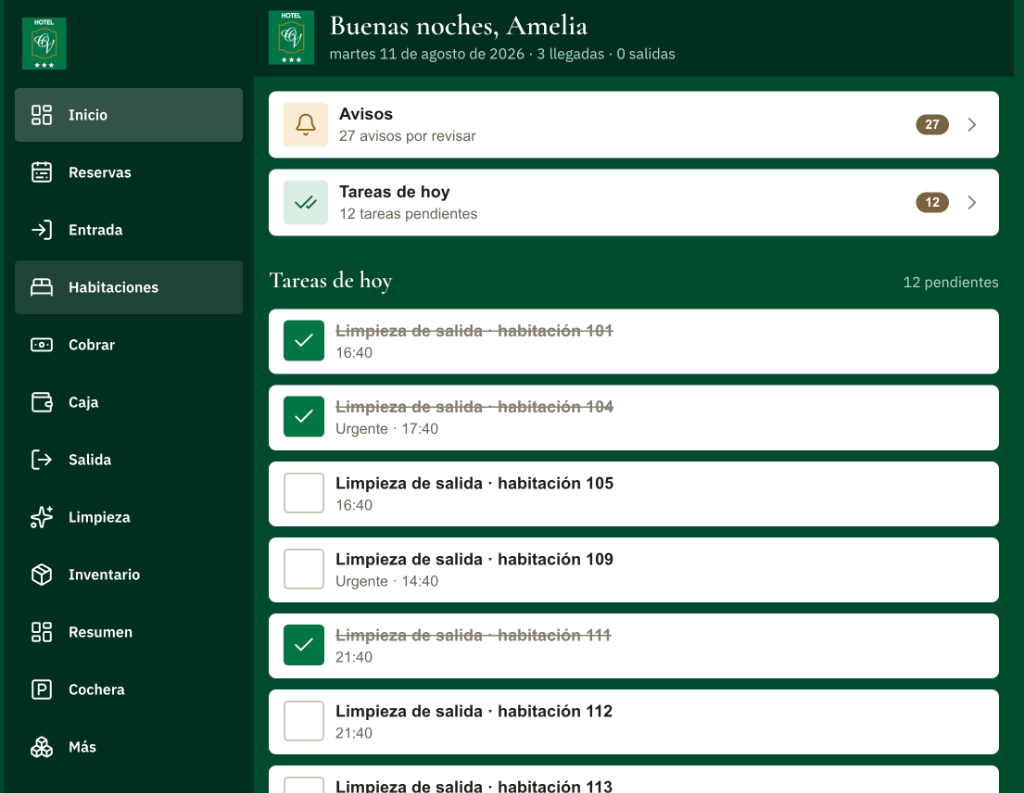
Task: Click the Salida check-out arrow icon
Action: tap(41, 460)
